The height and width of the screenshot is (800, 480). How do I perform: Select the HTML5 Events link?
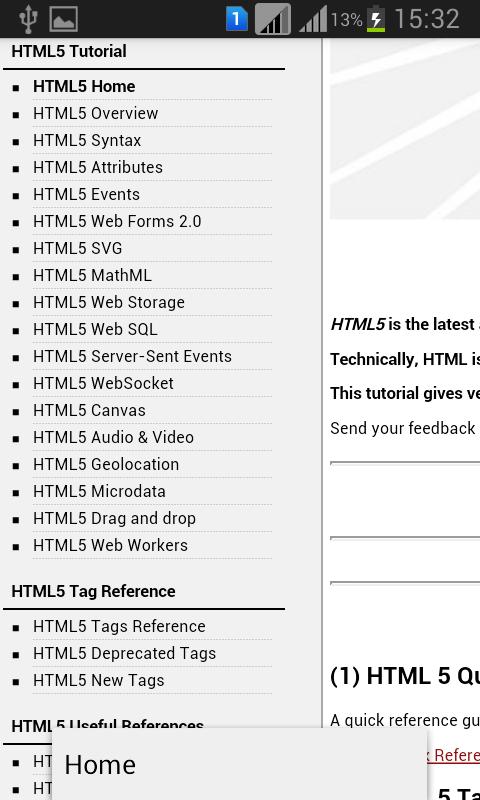(x=86, y=194)
